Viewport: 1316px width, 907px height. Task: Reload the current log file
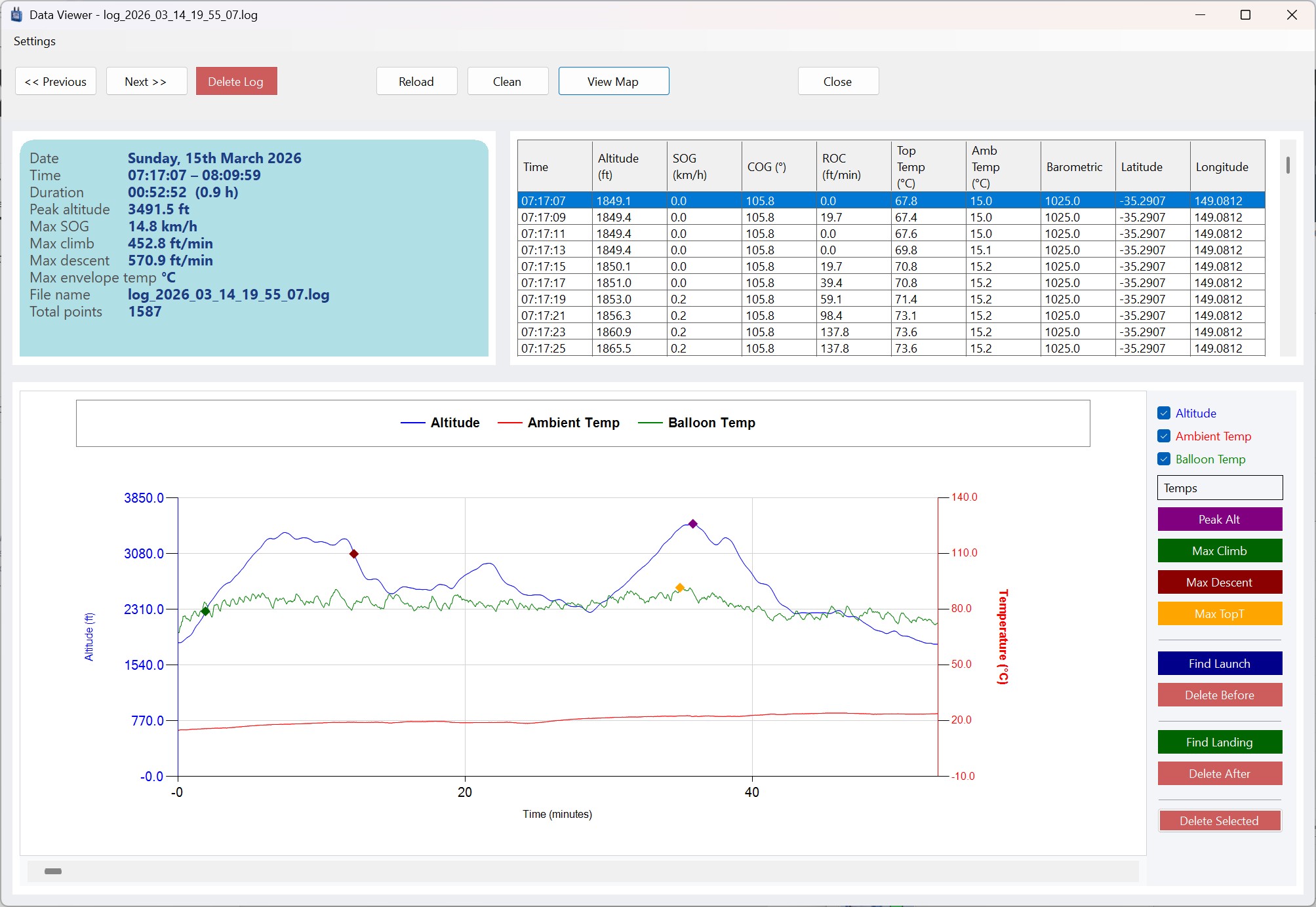pyautogui.click(x=417, y=81)
